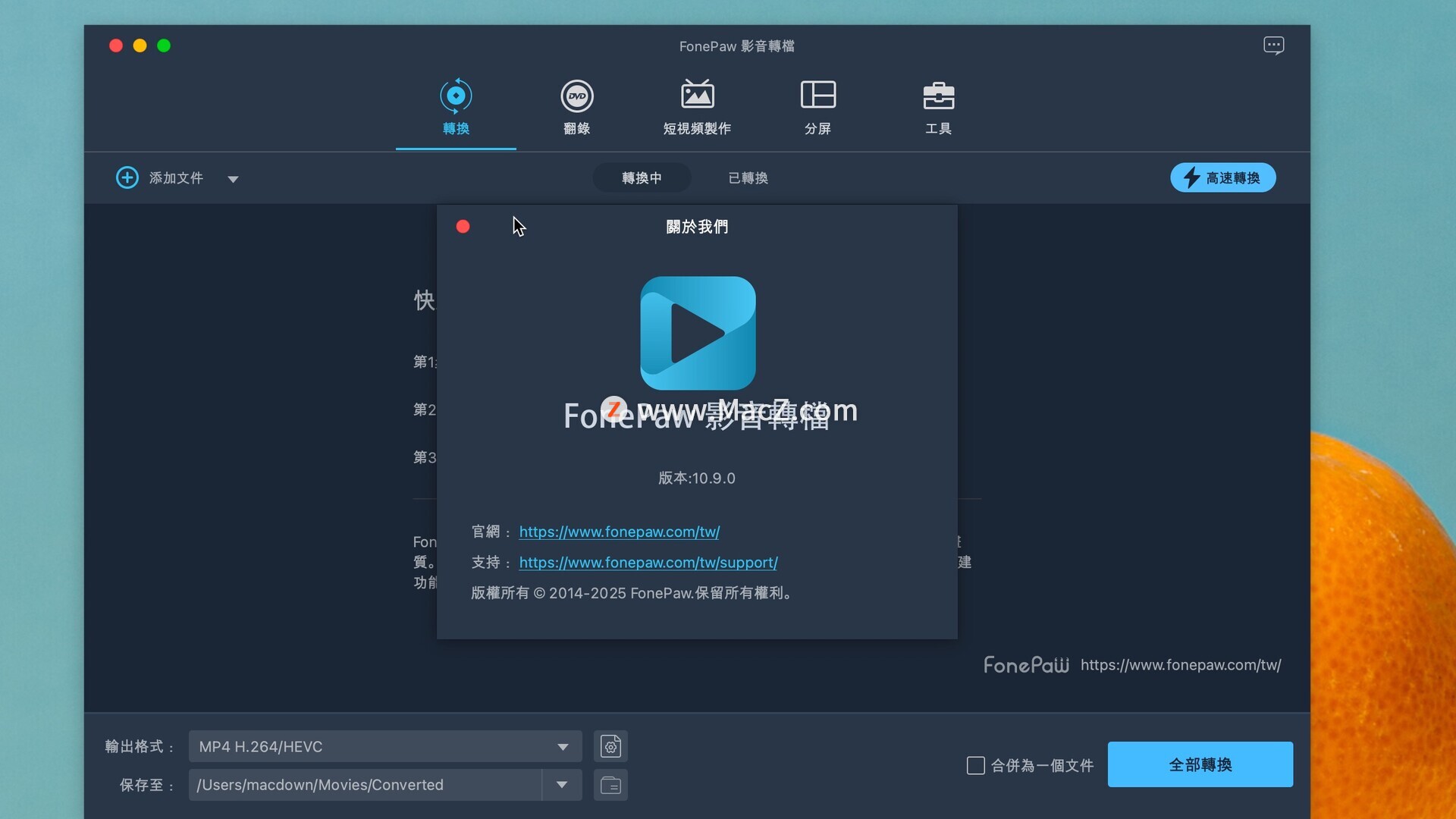Click the save path /Users/macdown/Movies/Converted field
The image size is (1456, 819).
click(x=365, y=784)
